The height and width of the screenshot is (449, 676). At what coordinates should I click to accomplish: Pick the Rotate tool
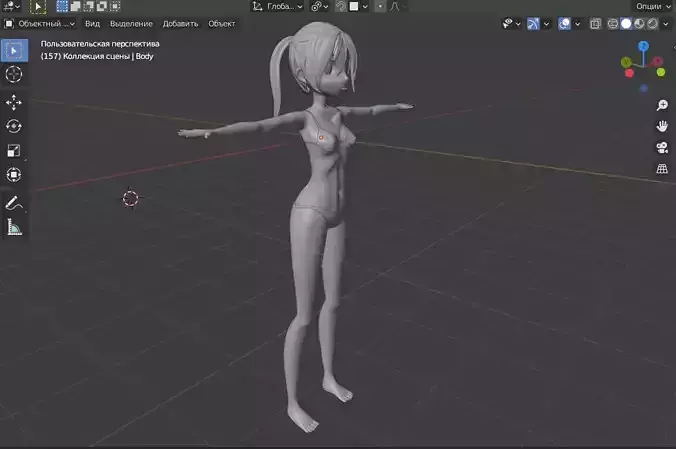[14, 126]
